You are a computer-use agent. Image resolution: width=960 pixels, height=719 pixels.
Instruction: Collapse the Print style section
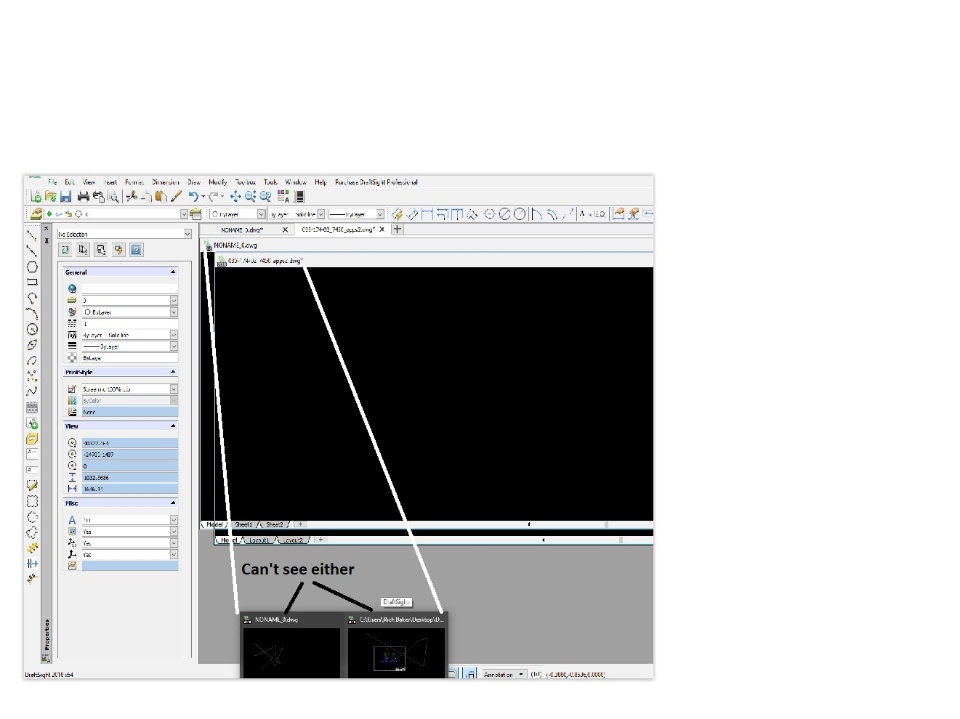click(173, 372)
